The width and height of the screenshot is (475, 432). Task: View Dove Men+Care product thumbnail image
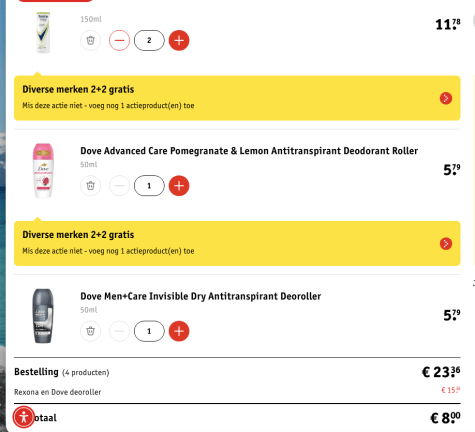tap(43, 316)
